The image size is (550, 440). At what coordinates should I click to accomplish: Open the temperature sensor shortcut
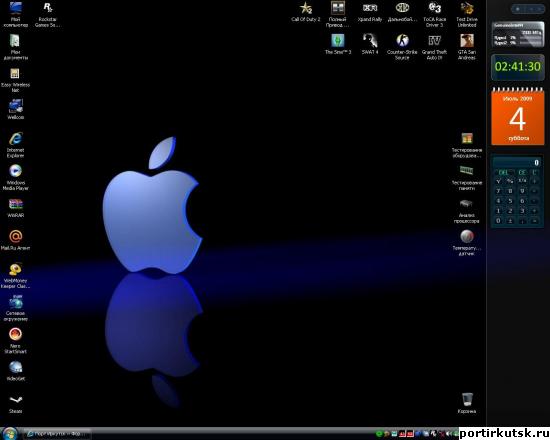point(467,243)
